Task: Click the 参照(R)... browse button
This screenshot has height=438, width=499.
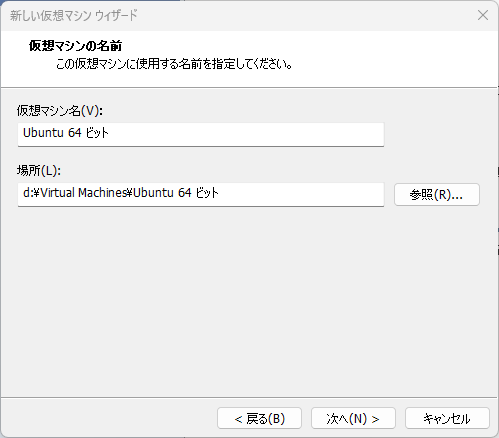Action: tap(437, 194)
